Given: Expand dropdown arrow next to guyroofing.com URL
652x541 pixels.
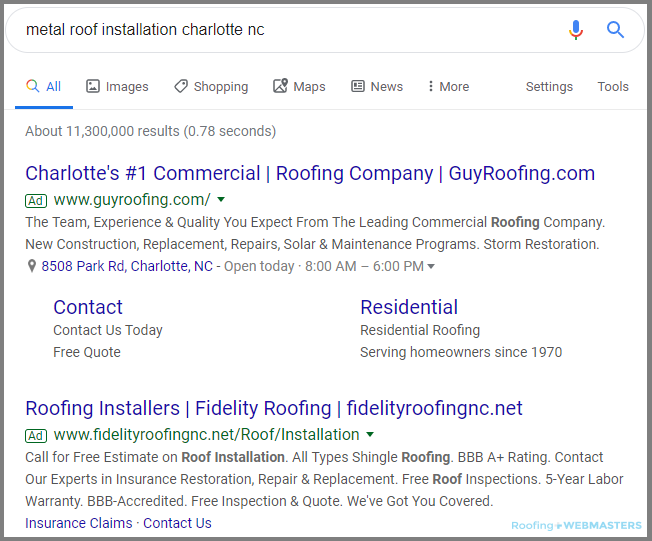Looking at the screenshot, I should (x=221, y=200).
